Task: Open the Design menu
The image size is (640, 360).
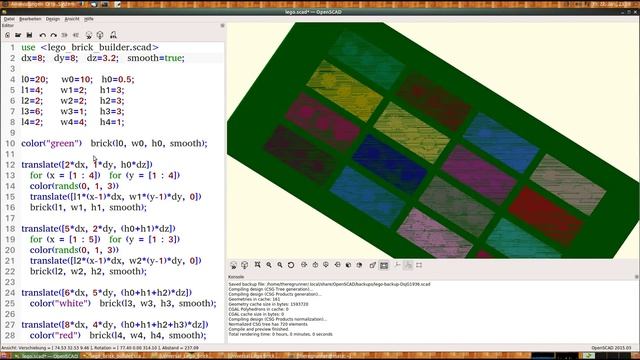Action: click(53, 19)
